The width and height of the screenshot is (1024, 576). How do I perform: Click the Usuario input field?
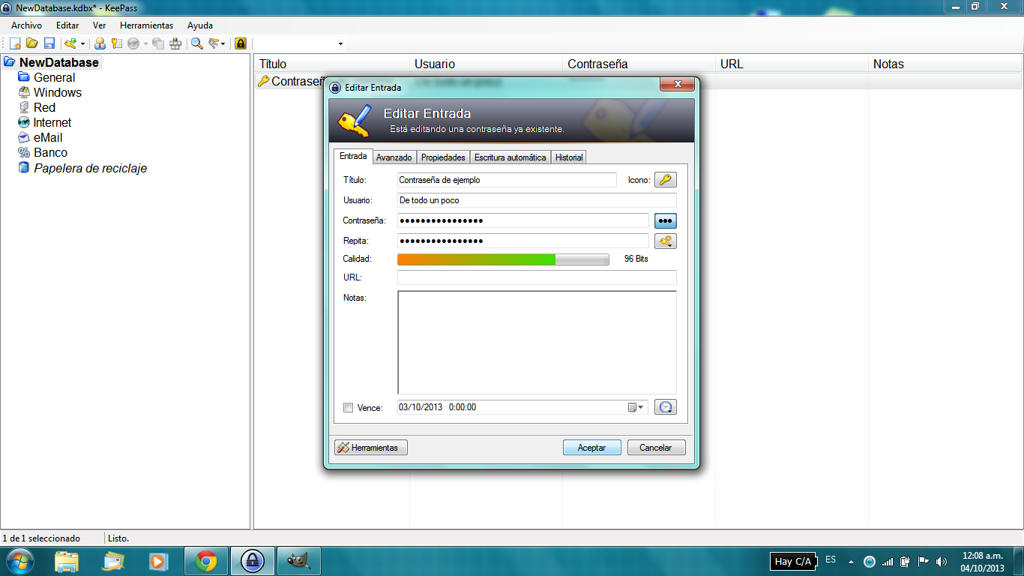pos(536,200)
